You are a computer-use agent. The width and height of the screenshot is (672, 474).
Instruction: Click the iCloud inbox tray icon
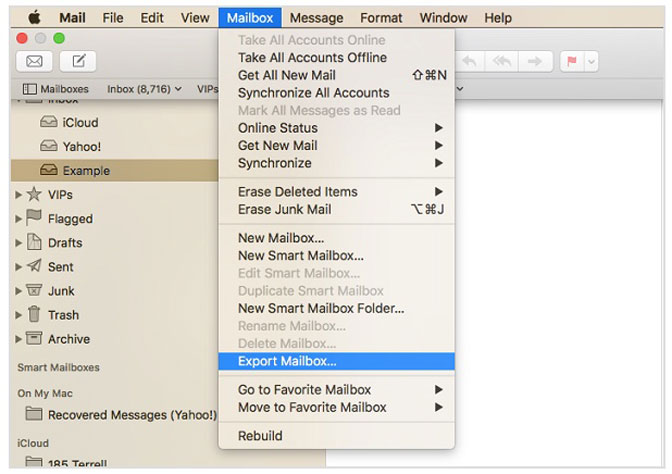click(x=49, y=122)
